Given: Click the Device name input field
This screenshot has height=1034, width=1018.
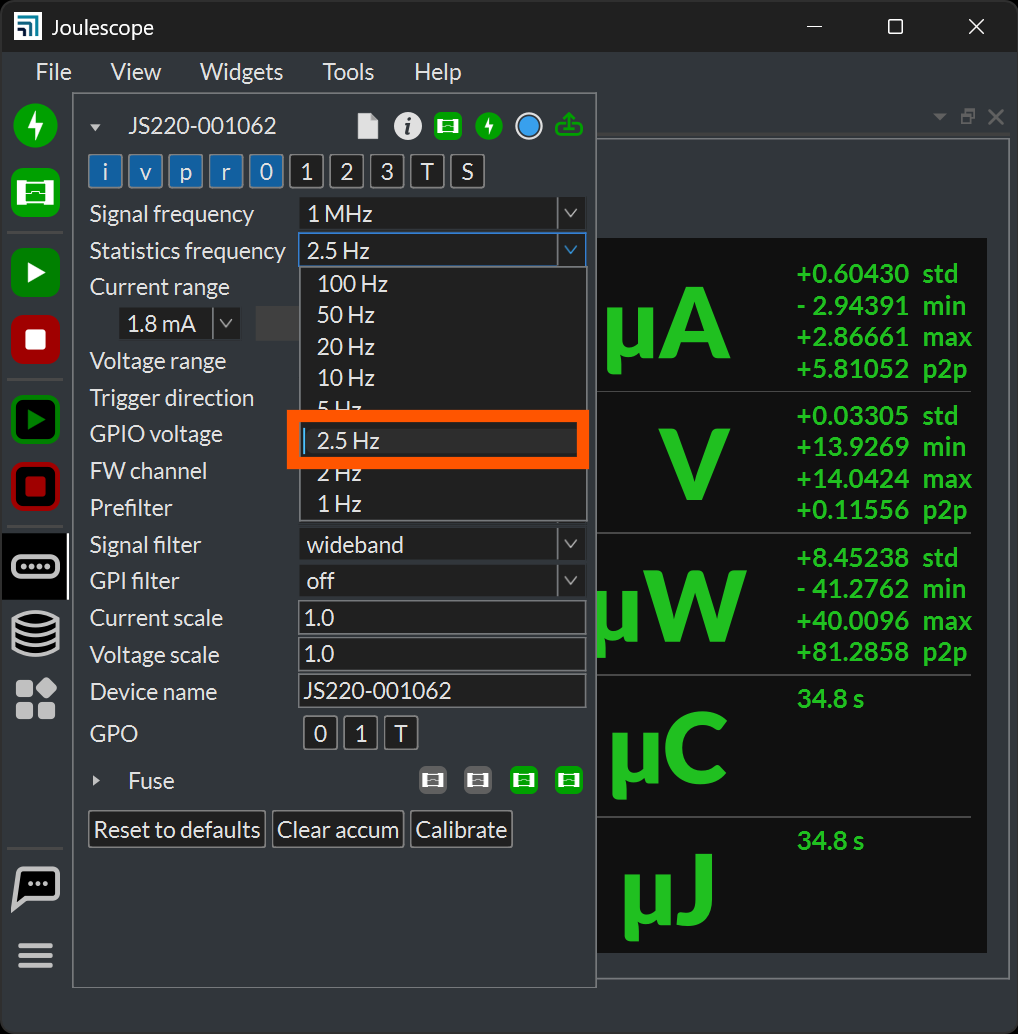Looking at the screenshot, I should point(441,691).
